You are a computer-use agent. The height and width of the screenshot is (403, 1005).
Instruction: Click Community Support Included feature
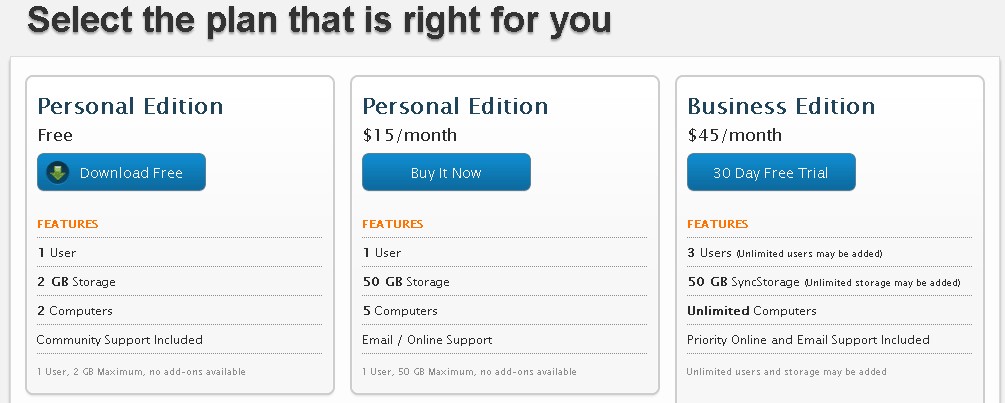pyautogui.click(x=120, y=340)
